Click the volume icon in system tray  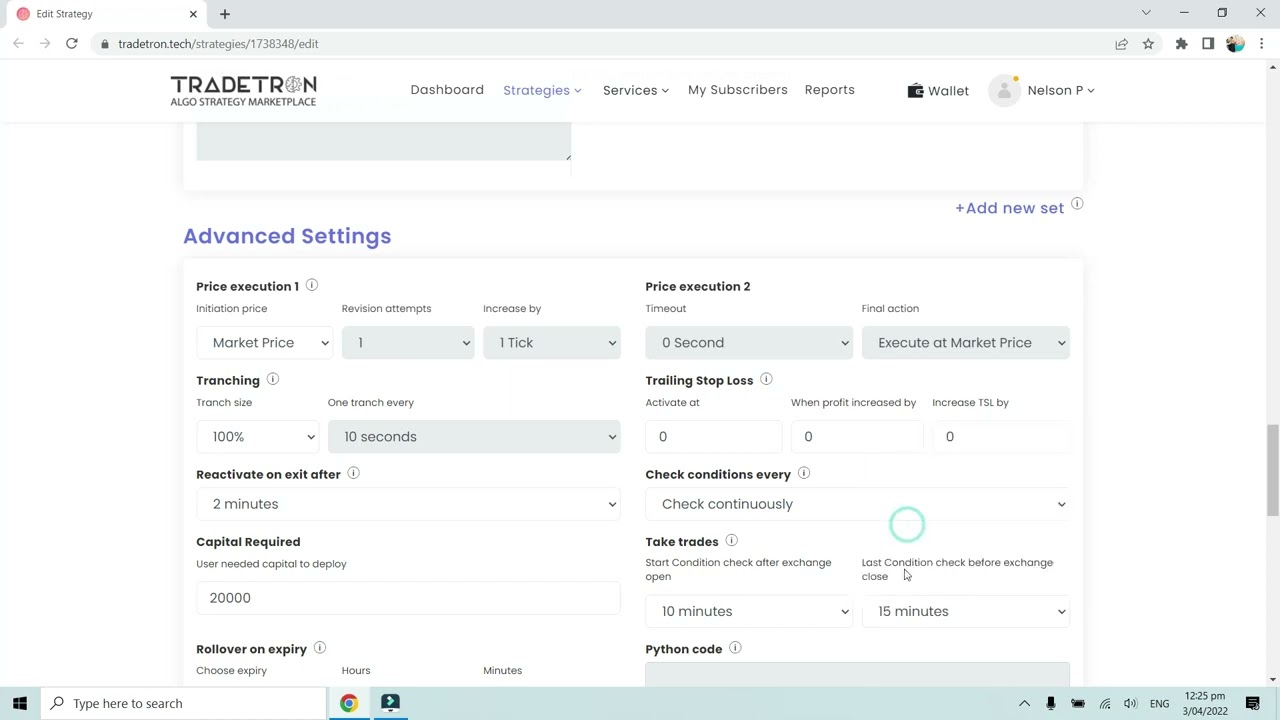pyautogui.click(x=1130, y=703)
